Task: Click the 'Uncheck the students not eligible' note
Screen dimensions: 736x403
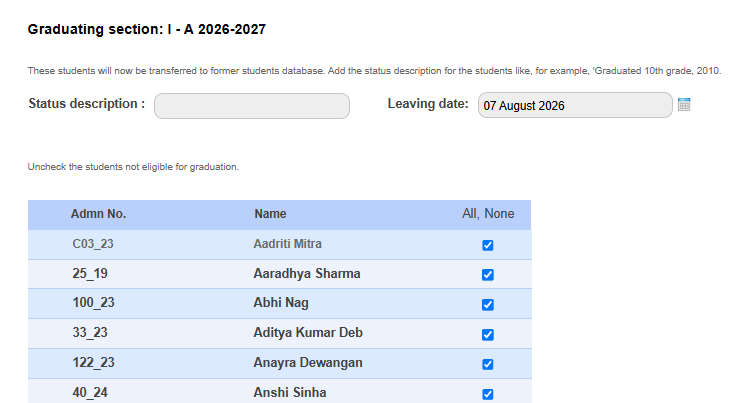Action: click(x=133, y=167)
